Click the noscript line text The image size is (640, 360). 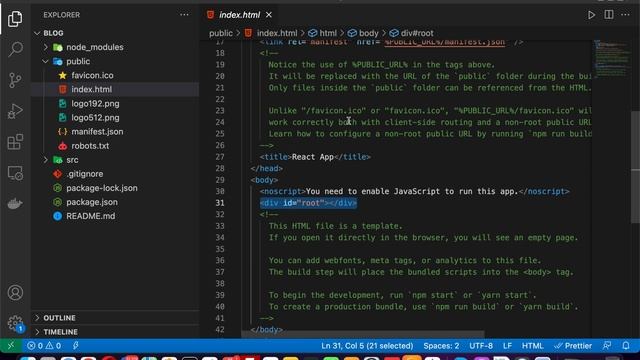(414, 191)
